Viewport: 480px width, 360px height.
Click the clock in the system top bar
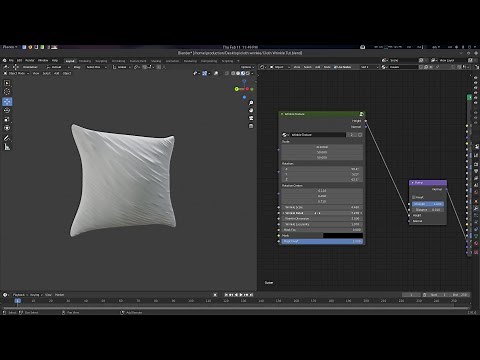pos(240,47)
